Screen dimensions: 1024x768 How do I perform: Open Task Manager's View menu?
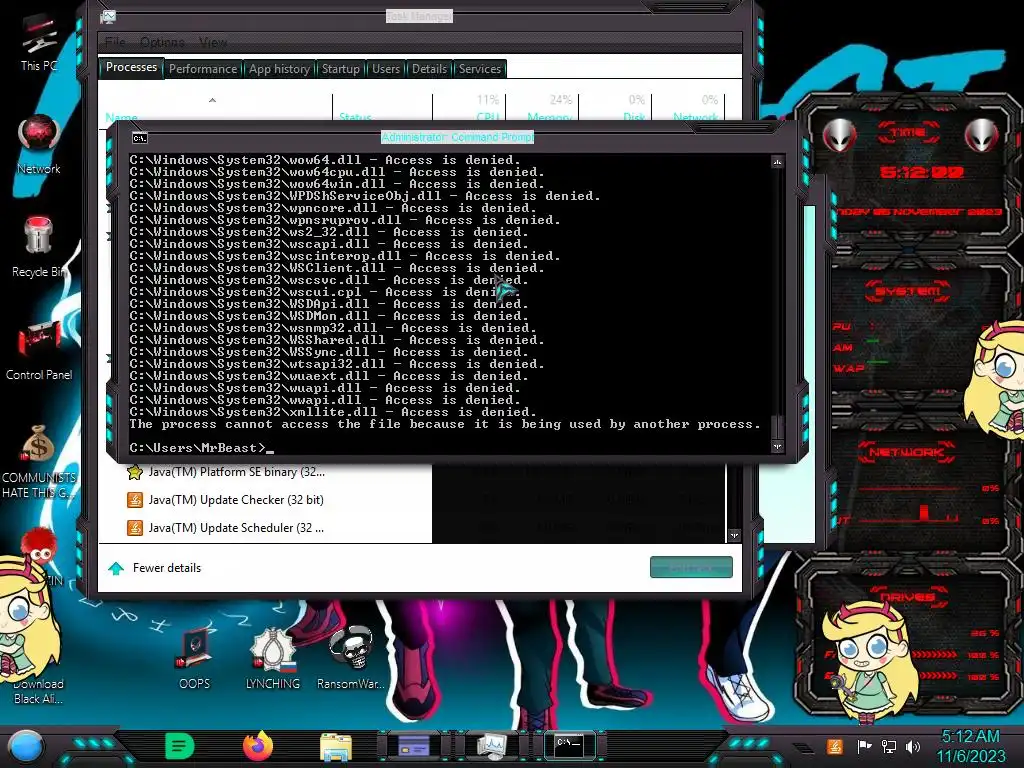coord(213,42)
